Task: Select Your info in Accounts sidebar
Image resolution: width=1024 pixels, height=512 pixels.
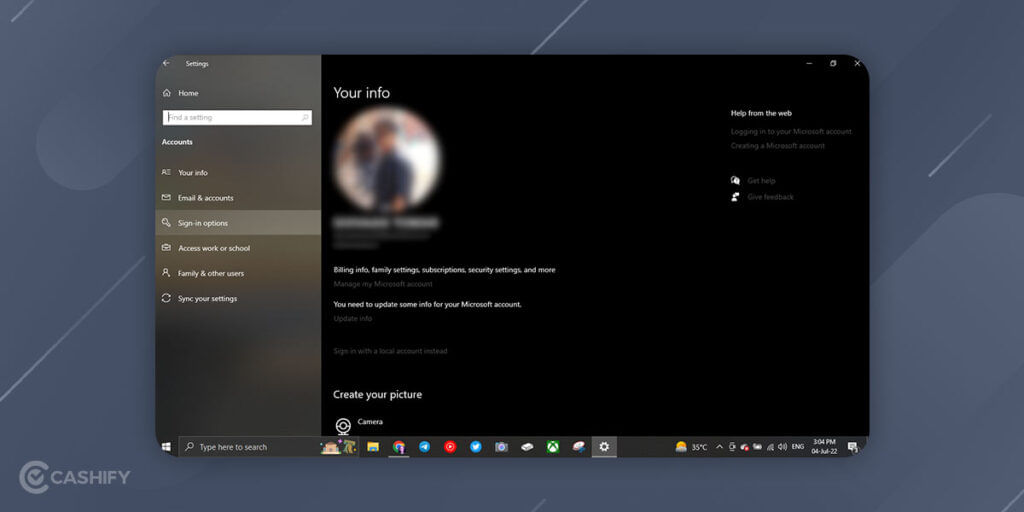Action: pyautogui.click(x=238, y=172)
